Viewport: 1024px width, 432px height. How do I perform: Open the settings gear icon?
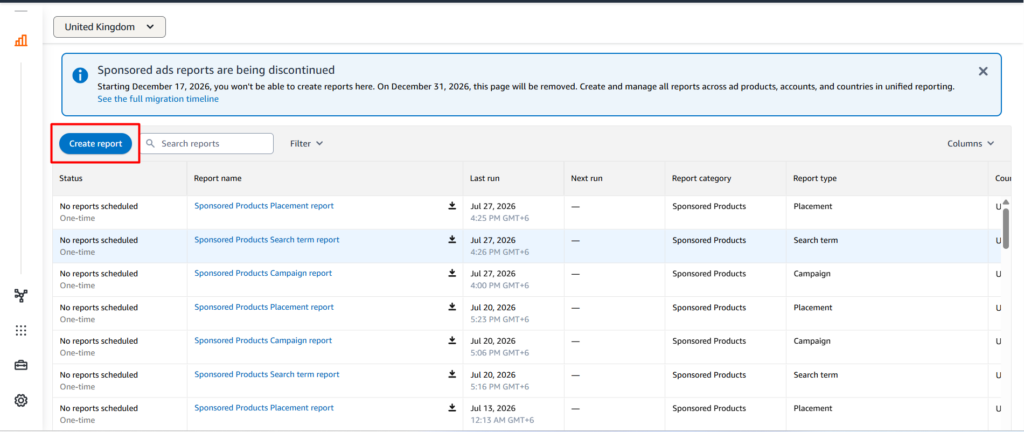(21, 401)
